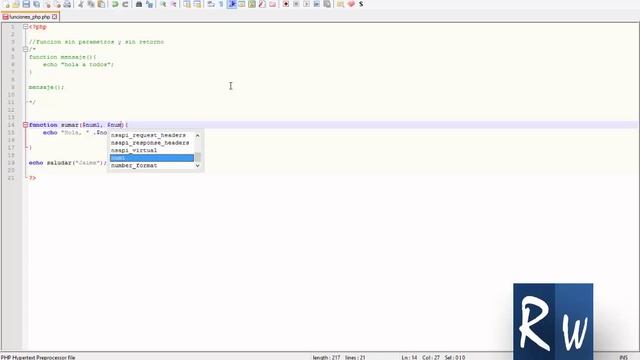The image size is (640, 360).
Task: Open the Replace toolbar icon
Action: pyautogui.click(x=149, y=4)
